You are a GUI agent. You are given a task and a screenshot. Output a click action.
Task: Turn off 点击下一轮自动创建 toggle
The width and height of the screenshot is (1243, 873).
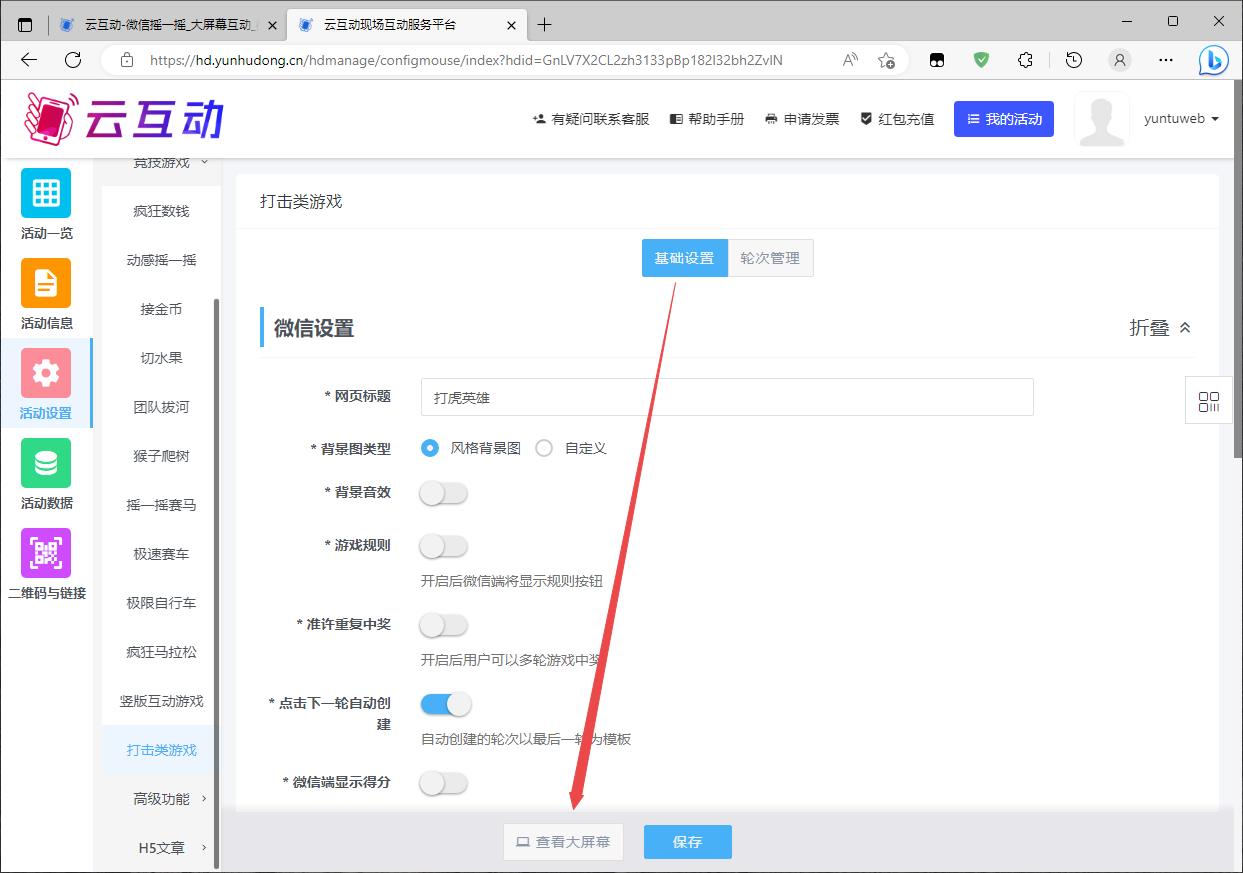click(445, 704)
